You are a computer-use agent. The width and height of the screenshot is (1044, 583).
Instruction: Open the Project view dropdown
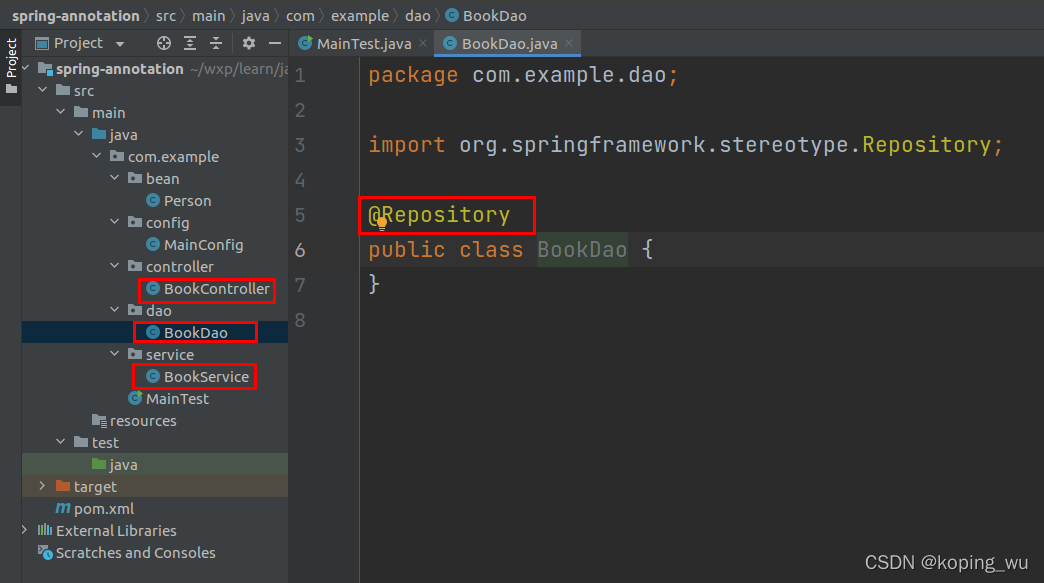click(120, 44)
